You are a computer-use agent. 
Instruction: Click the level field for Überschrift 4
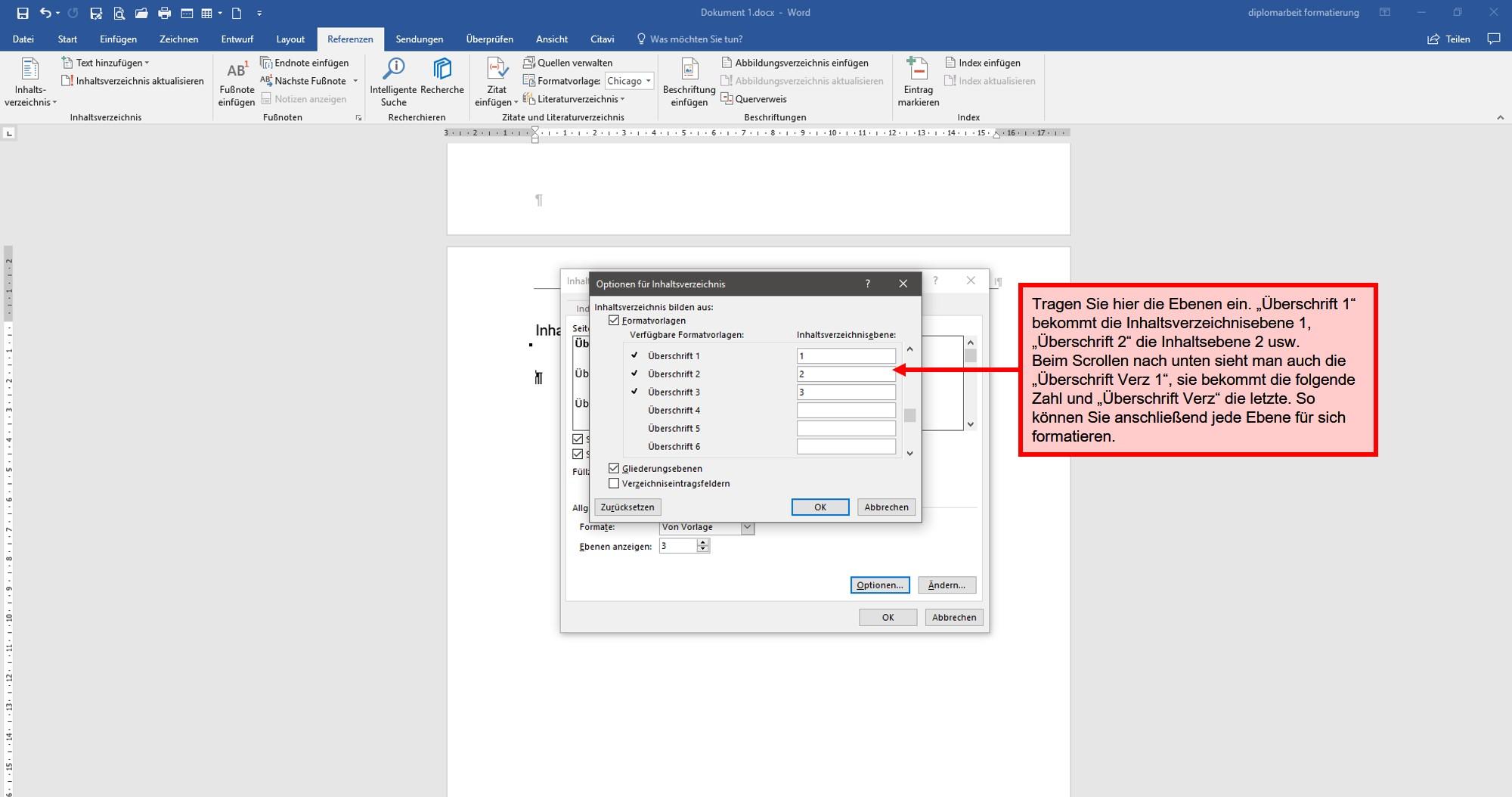tap(846, 411)
